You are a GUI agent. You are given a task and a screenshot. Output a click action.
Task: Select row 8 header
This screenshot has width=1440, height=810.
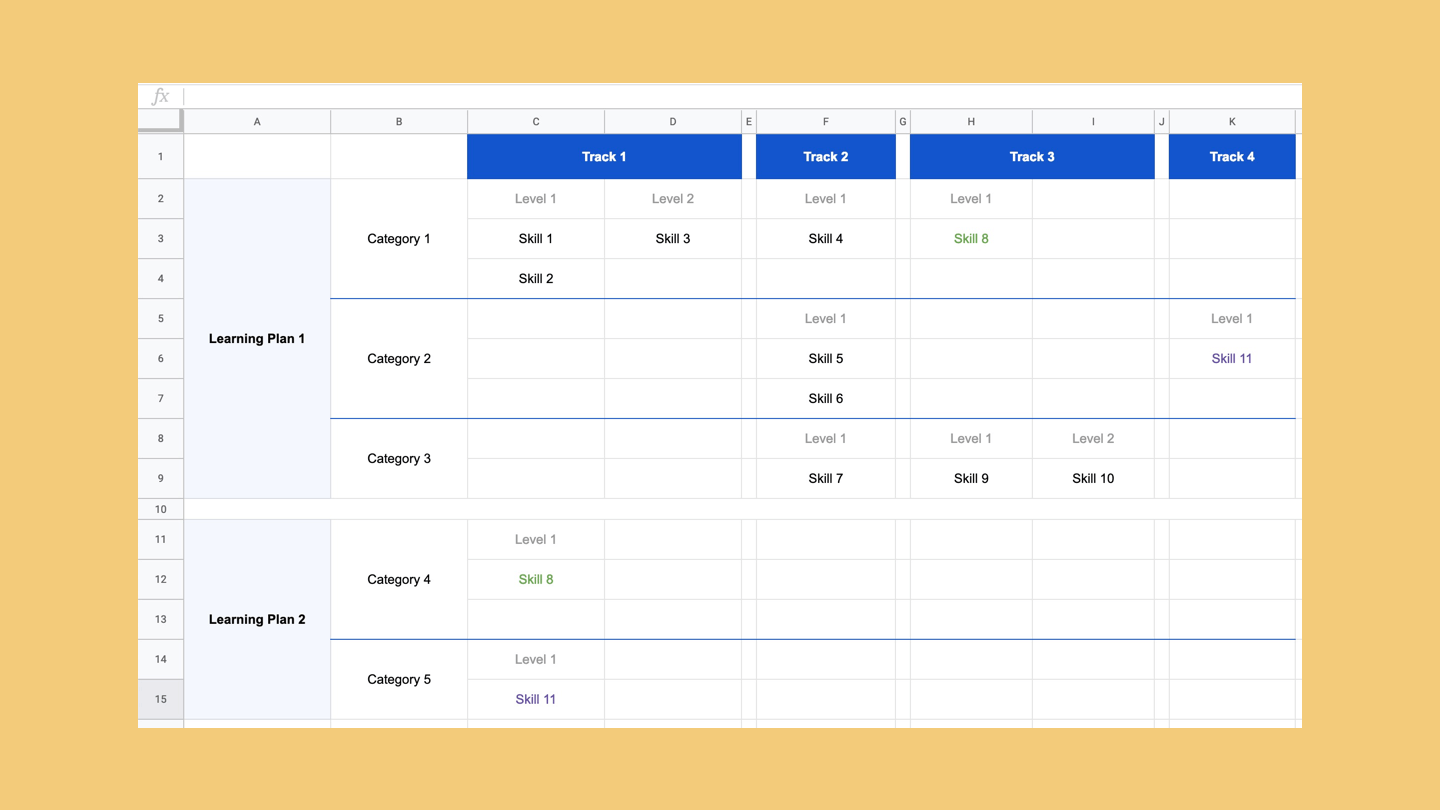(160, 439)
